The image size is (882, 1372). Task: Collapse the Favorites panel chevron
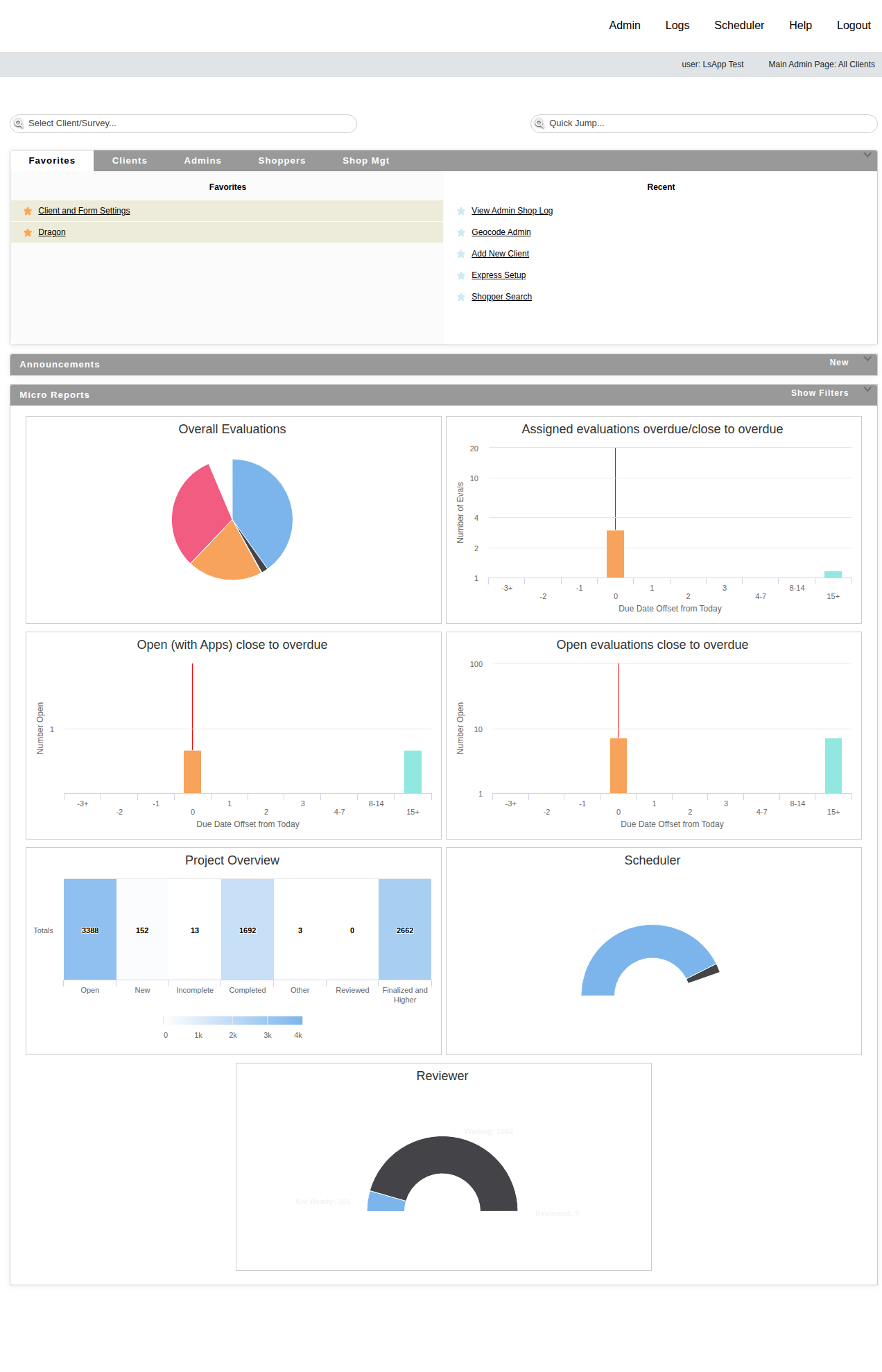pyautogui.click(x=867, y=155)
